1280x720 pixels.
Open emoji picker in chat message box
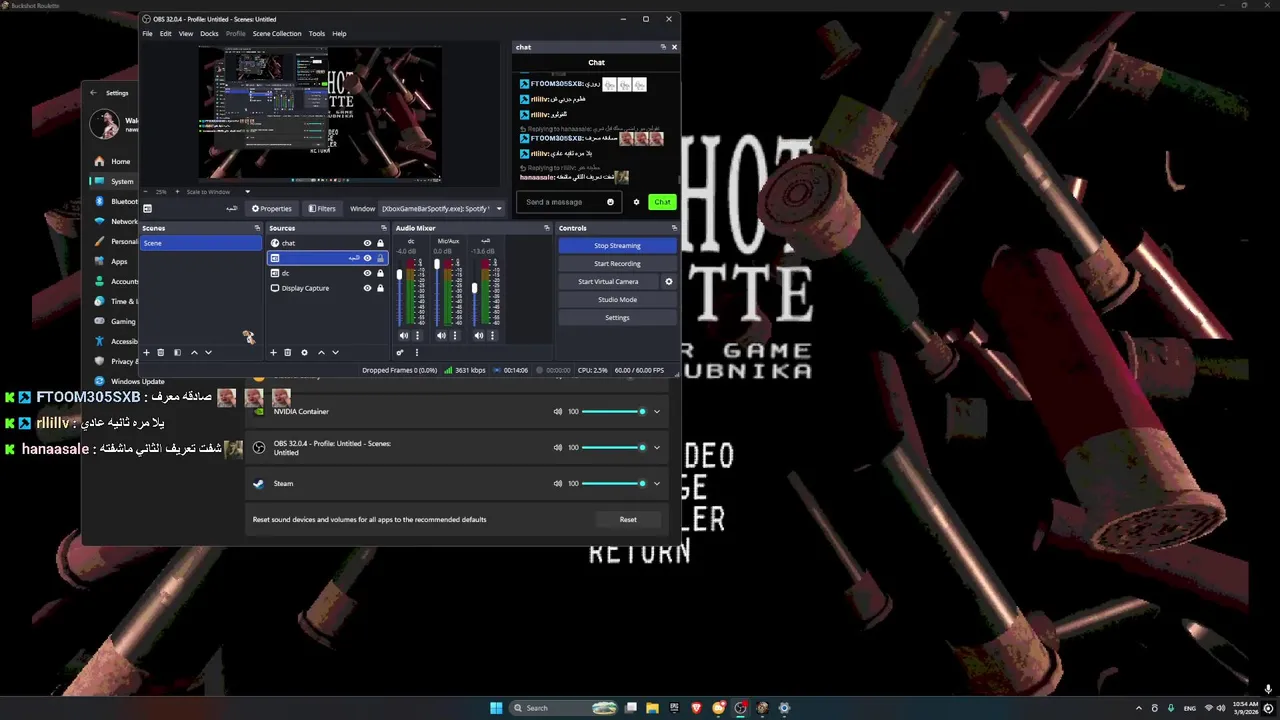(610, 202)
